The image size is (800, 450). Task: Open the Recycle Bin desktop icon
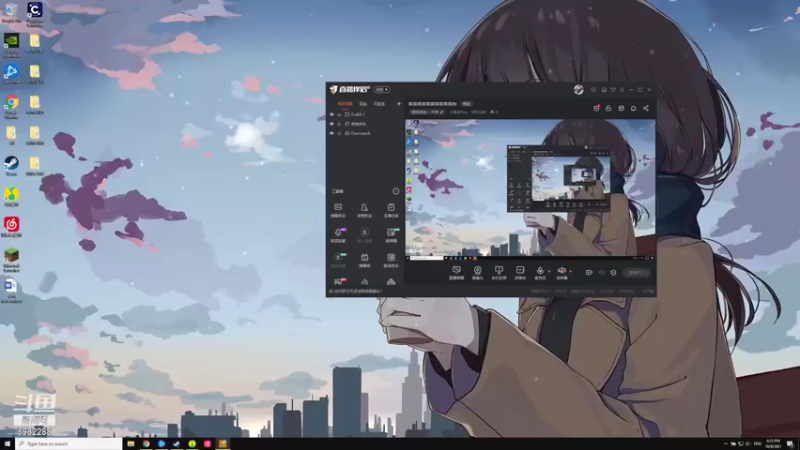tap(11, 13)
